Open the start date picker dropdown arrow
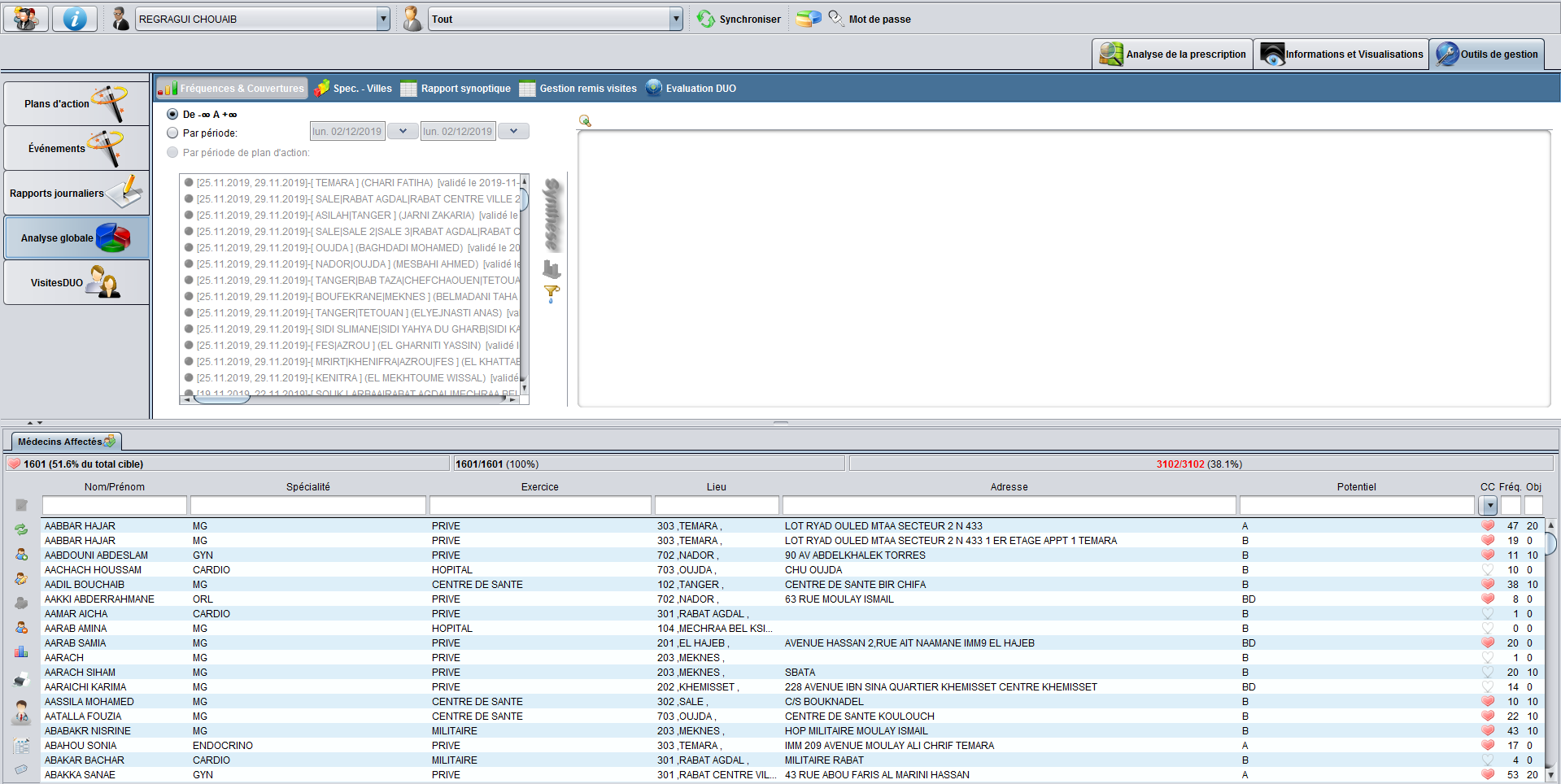The height and width of the screenshot is (784, 1561). [x=403, y=131]
